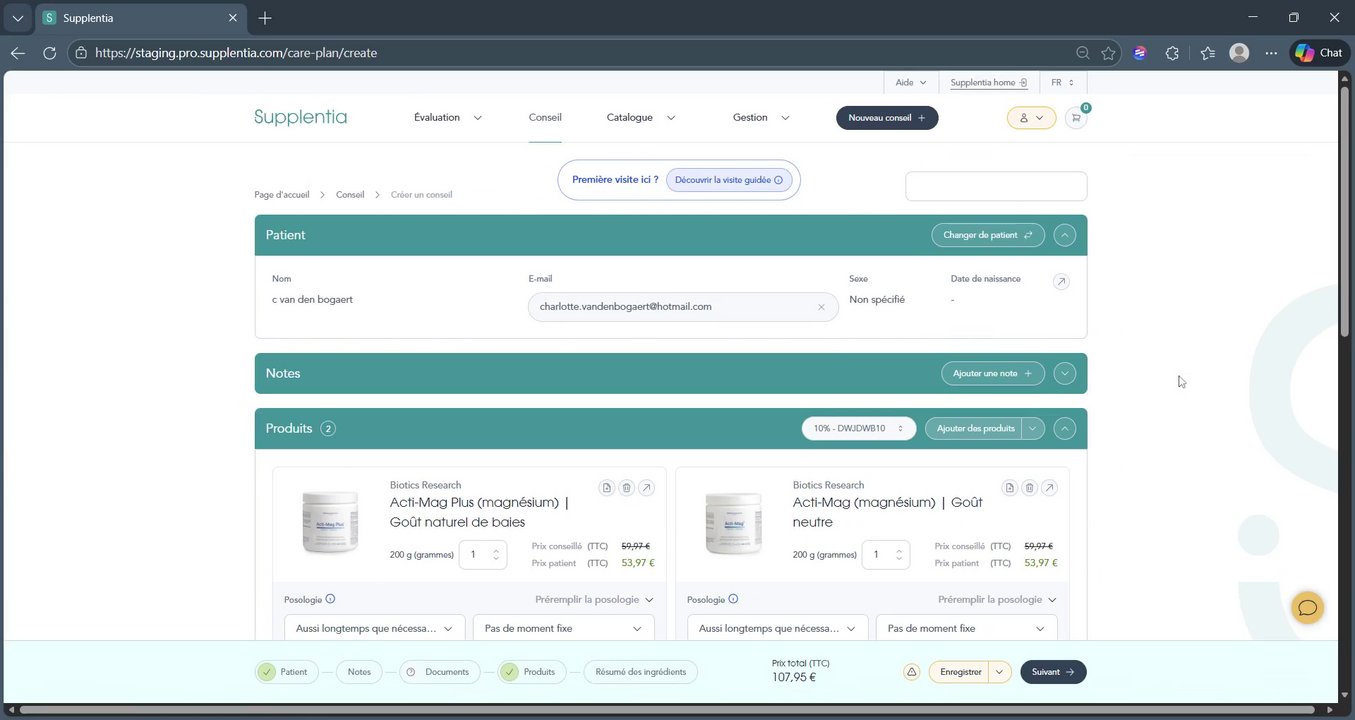Click the empty search field above Patient
The height and width of the screenshot is (720, 1355).
996,186
